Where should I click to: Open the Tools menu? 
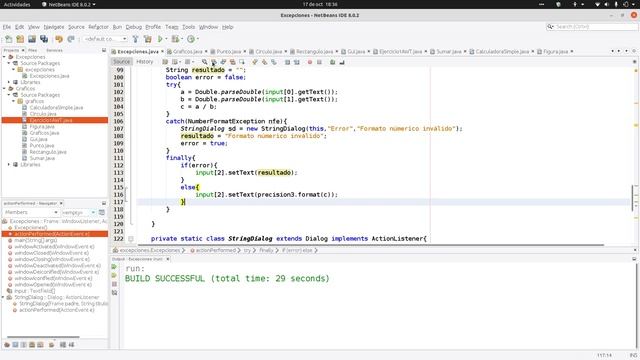click(188, 27)
